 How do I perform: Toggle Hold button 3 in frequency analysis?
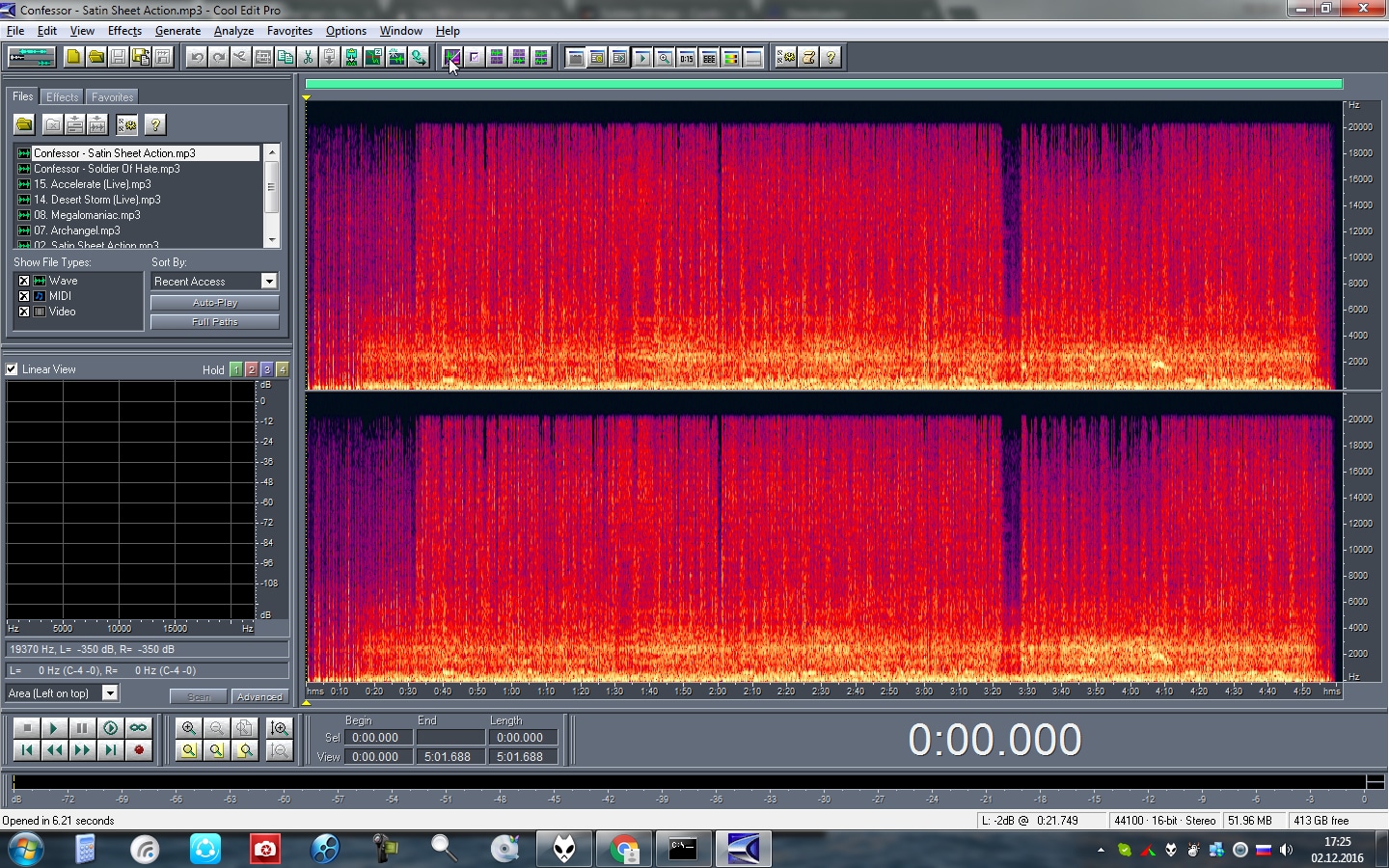tap(267, 369)
